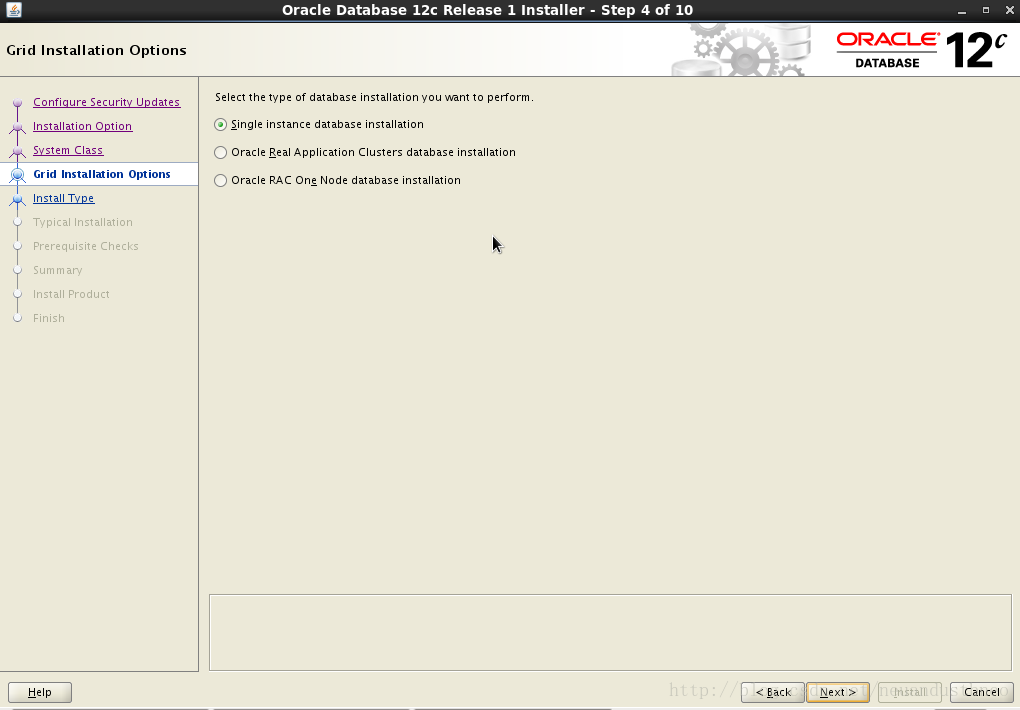The height and width of the screenshot is (710, 1020).
Task: Go back with the Back button
Action: (x=773, y=692)
